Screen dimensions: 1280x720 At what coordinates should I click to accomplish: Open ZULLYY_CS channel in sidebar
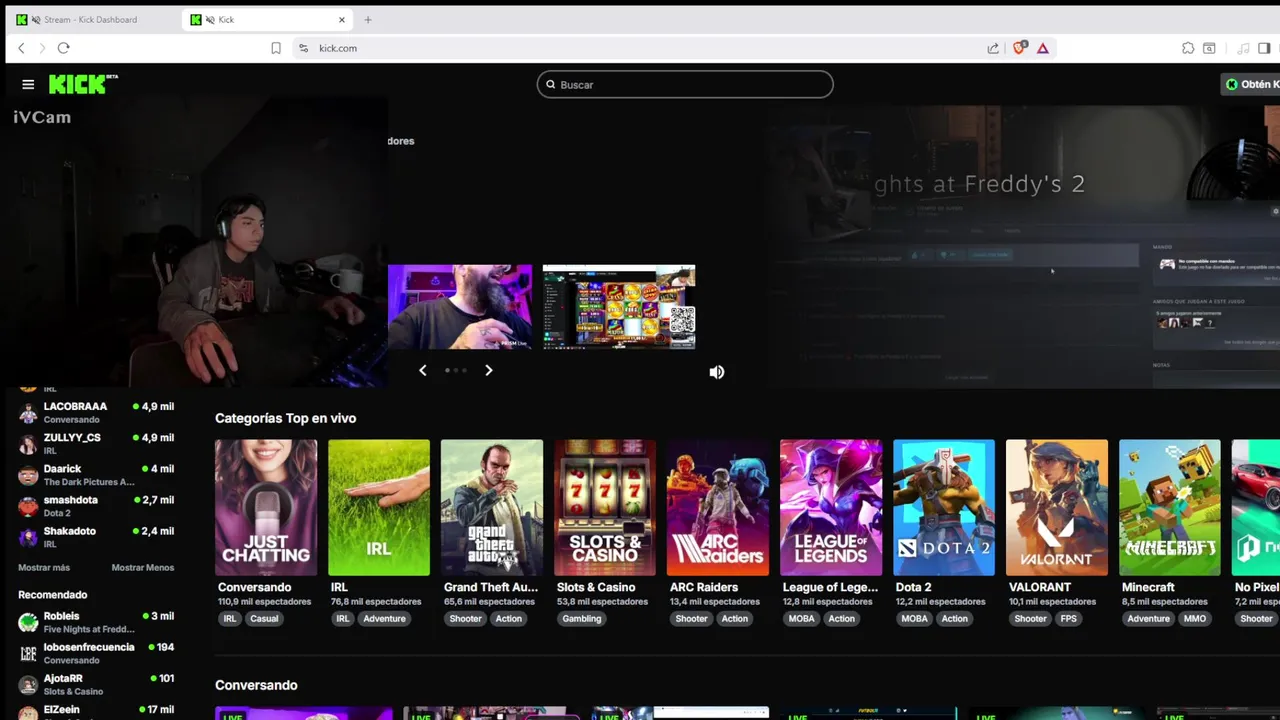[96, 443]
